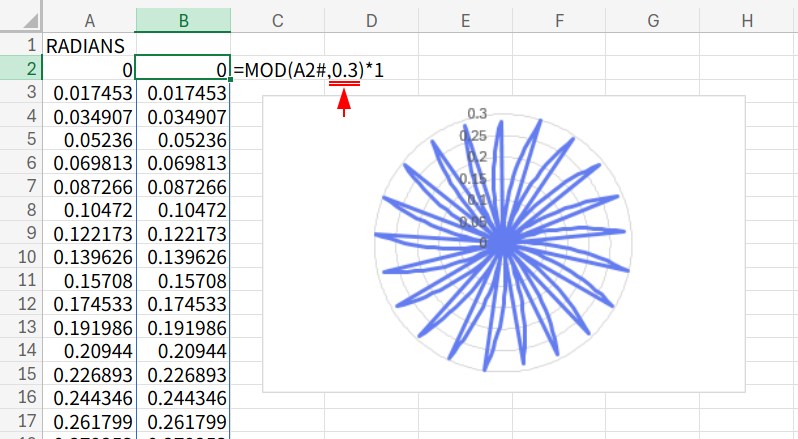798x439 pixels.
Task: Select cell A5 with value 0.05236
Action: (90, 139)
